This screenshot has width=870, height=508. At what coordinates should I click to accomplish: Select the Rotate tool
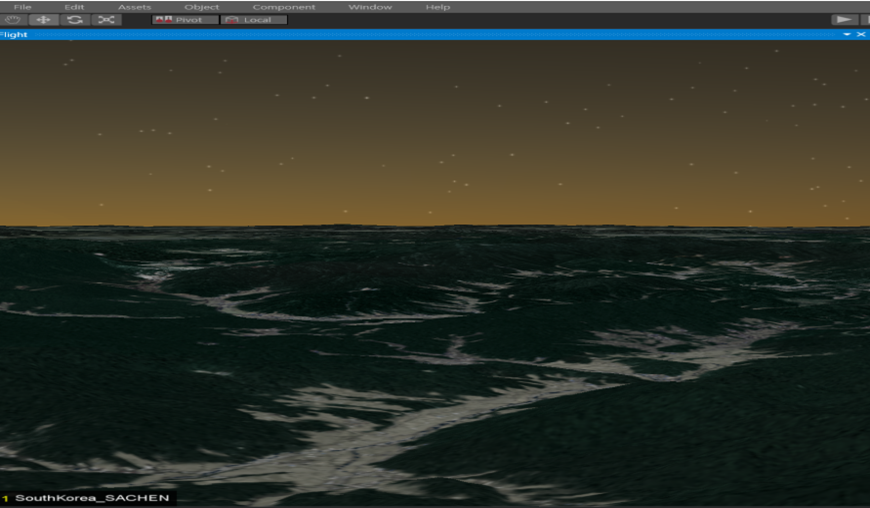click(75, 20)
